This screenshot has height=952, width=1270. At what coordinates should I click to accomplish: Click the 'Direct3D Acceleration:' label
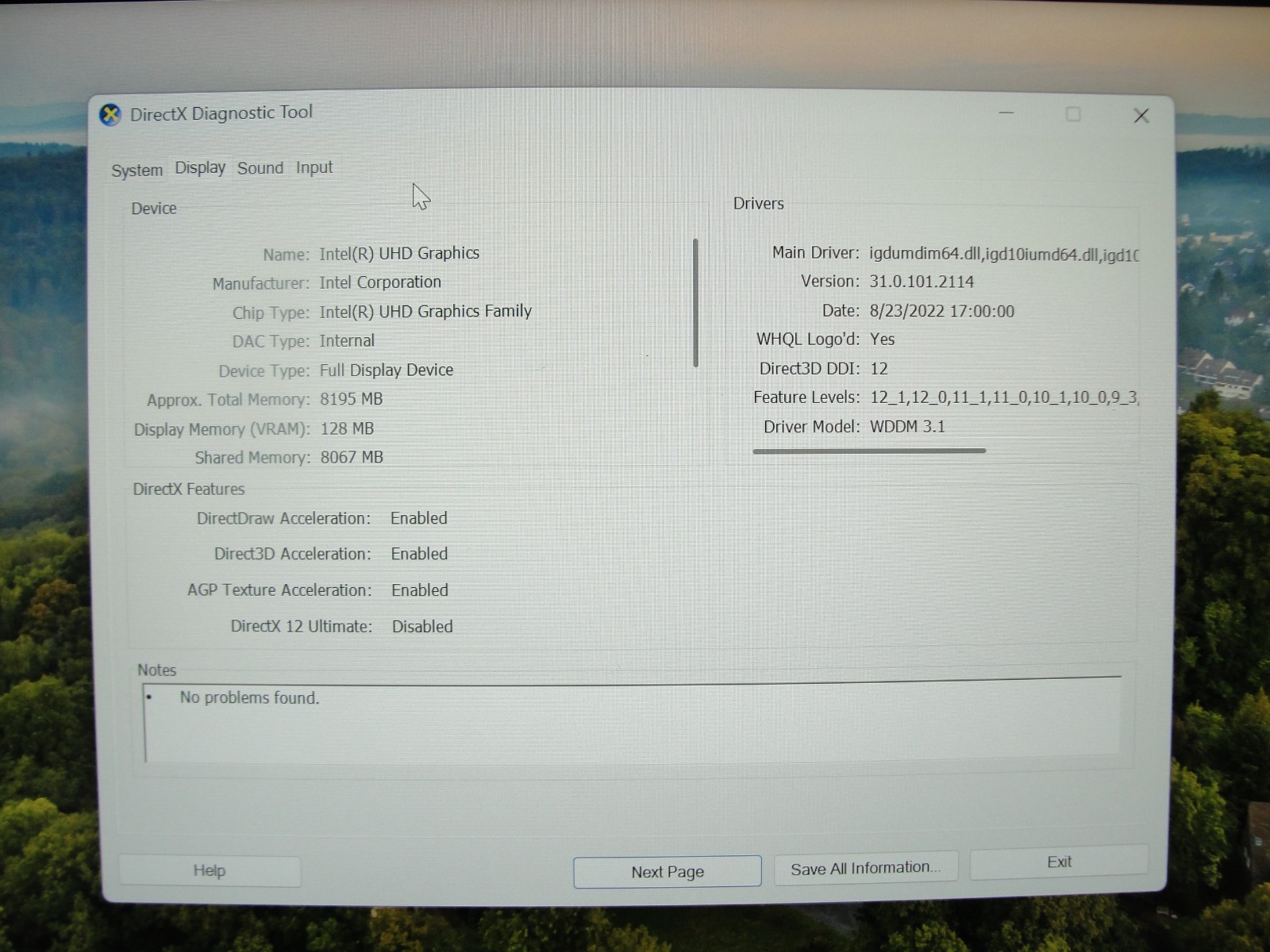pos(292,554)
